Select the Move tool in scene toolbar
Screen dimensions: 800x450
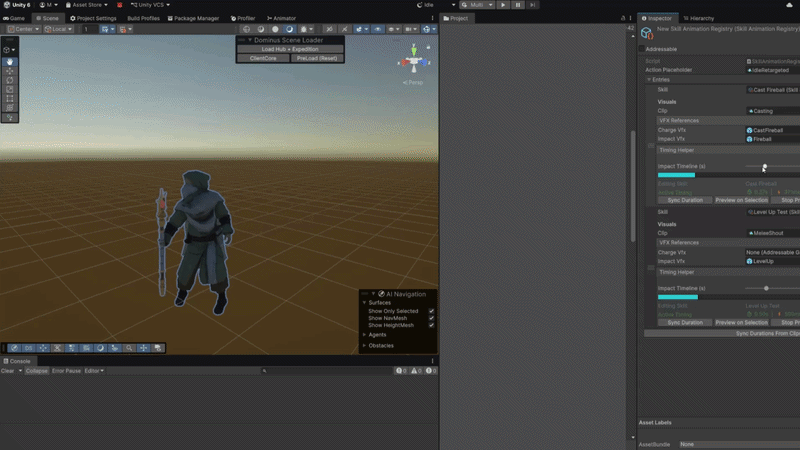tap(10, 71)
